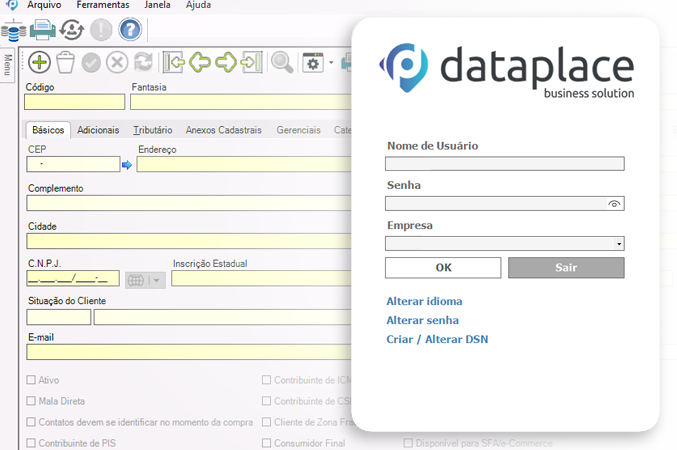Toggle Consumidor Final checkbox
677x450 pixels.
point(266,443)
